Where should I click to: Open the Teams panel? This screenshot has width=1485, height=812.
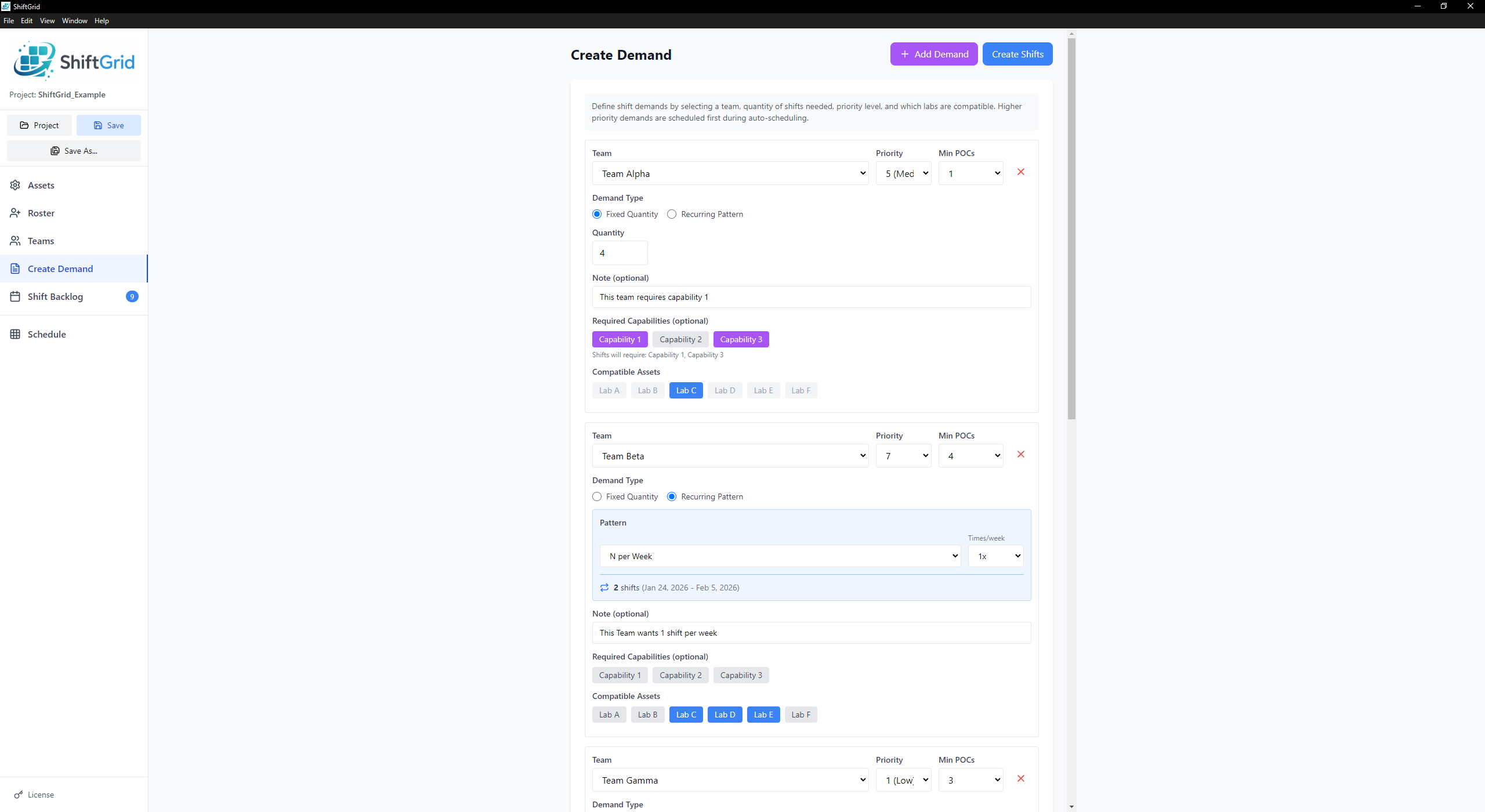(41, 241)
